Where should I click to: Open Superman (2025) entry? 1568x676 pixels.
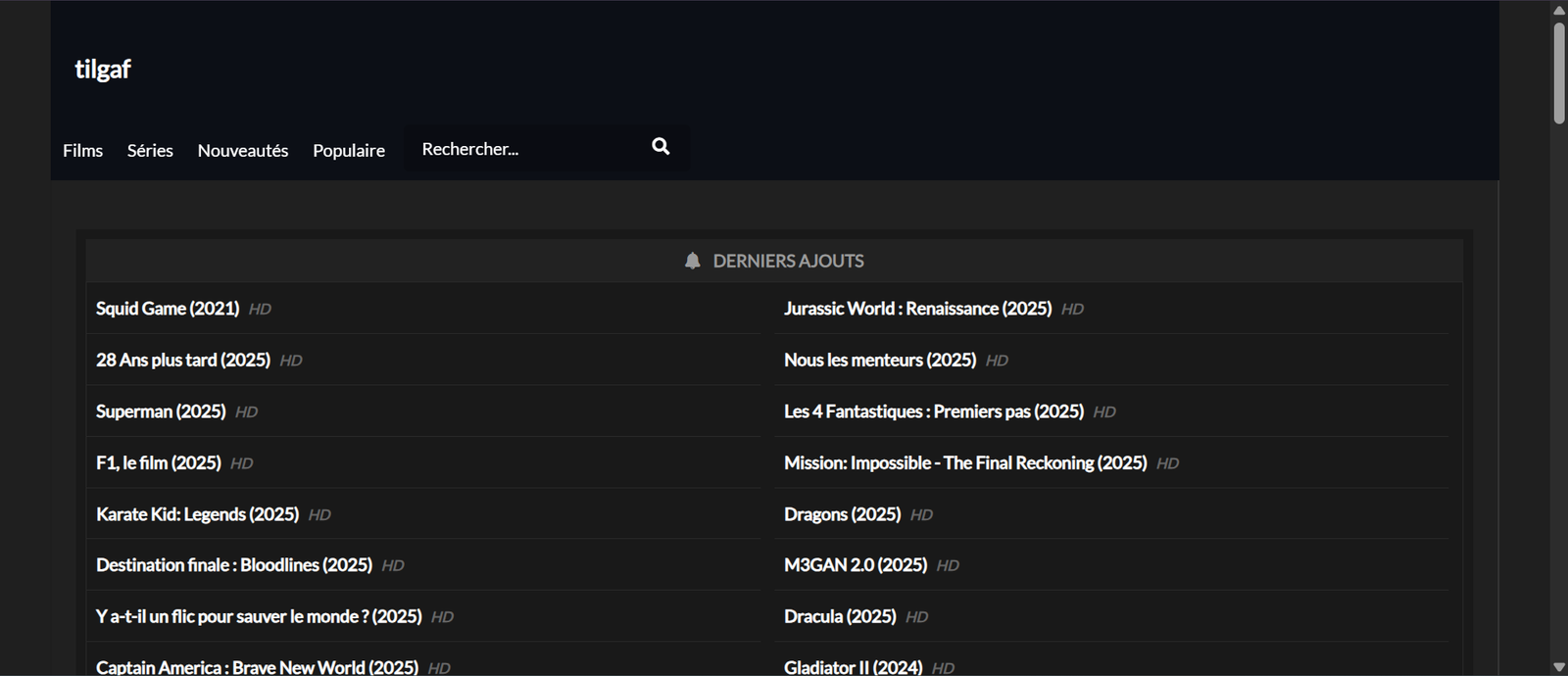tap(161, 411)
